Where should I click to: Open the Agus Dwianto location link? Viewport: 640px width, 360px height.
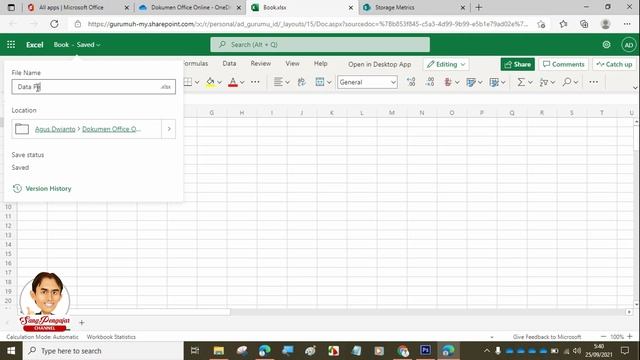[55, 129]
